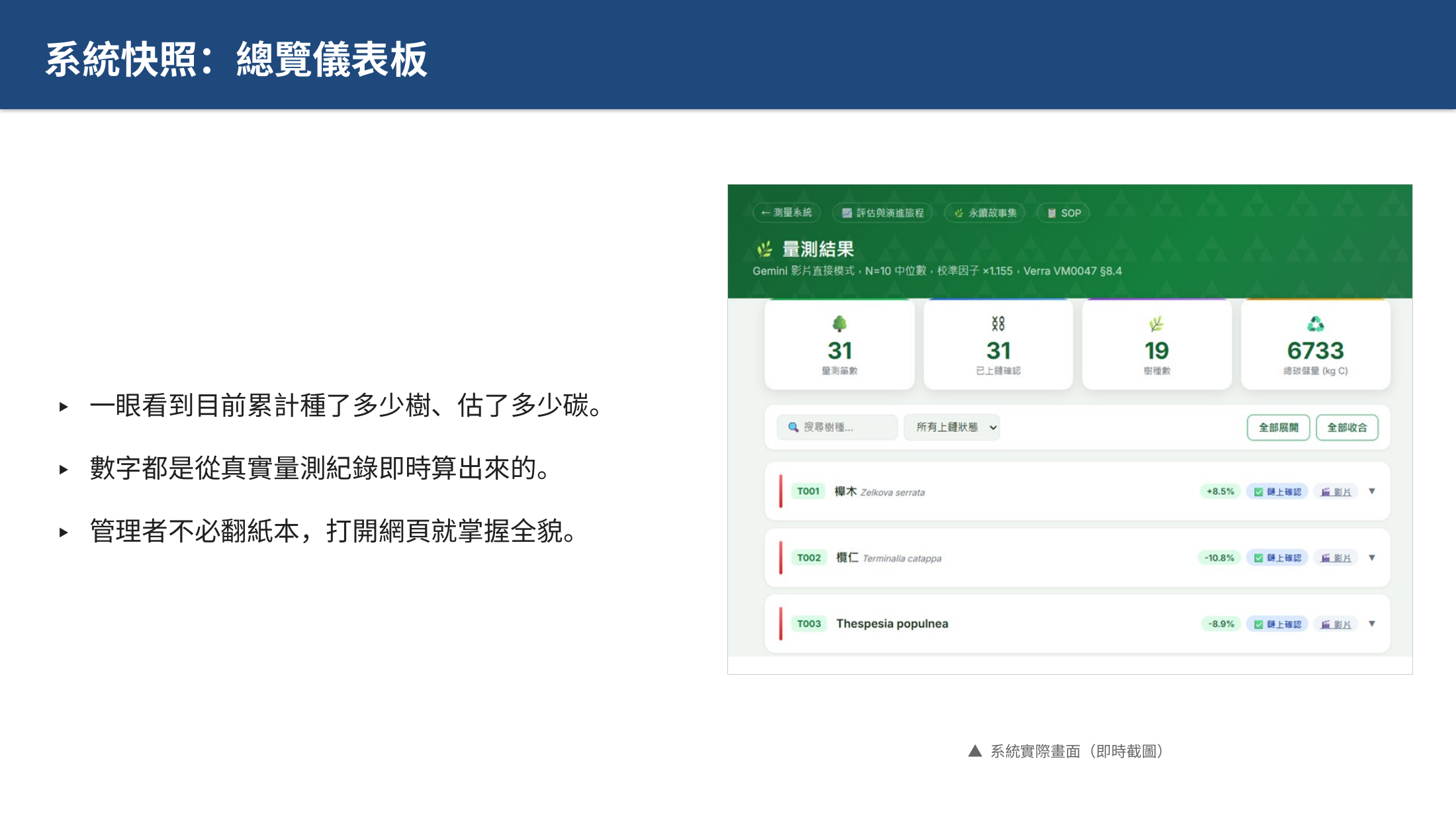The width and height of the screenshot is (1456, 819).
Task: Click 鏈上確認 checkbox badge in T003 row
Action: (1277, 624)
